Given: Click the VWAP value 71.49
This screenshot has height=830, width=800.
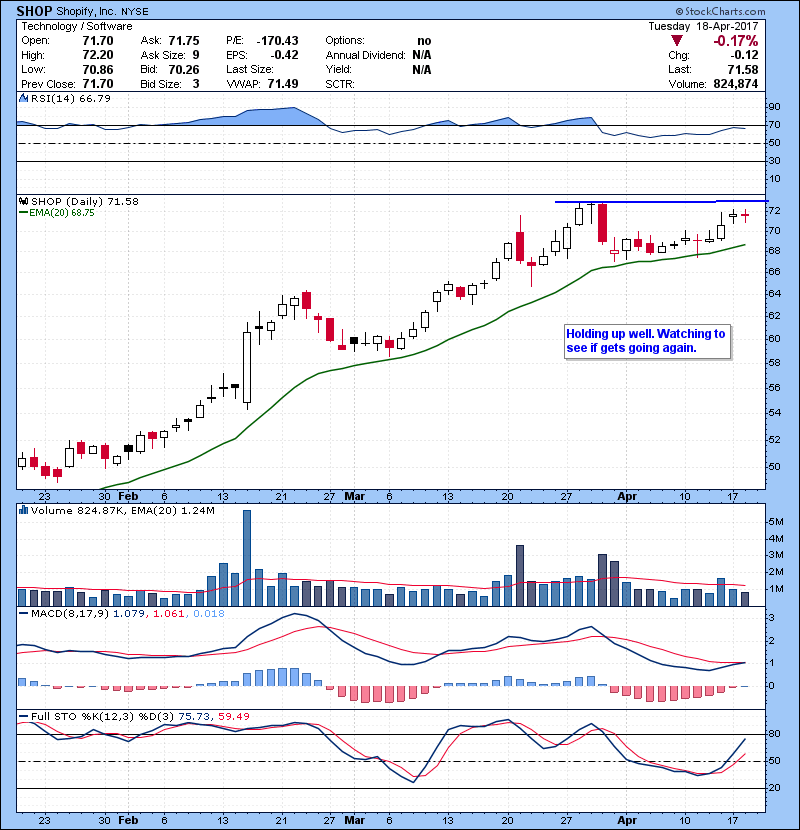Looking at the screenshot, I should tap(283, 84).
